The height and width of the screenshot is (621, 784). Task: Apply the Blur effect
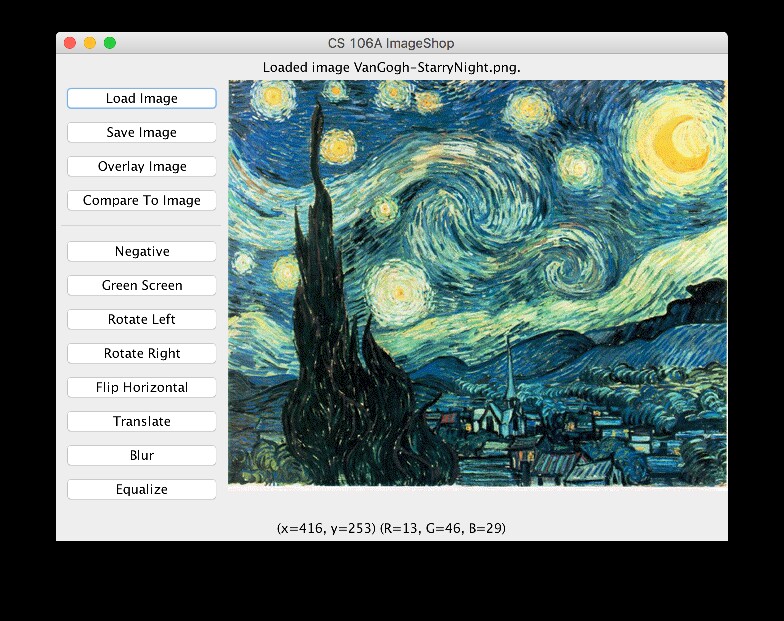(x=142, y=456)
